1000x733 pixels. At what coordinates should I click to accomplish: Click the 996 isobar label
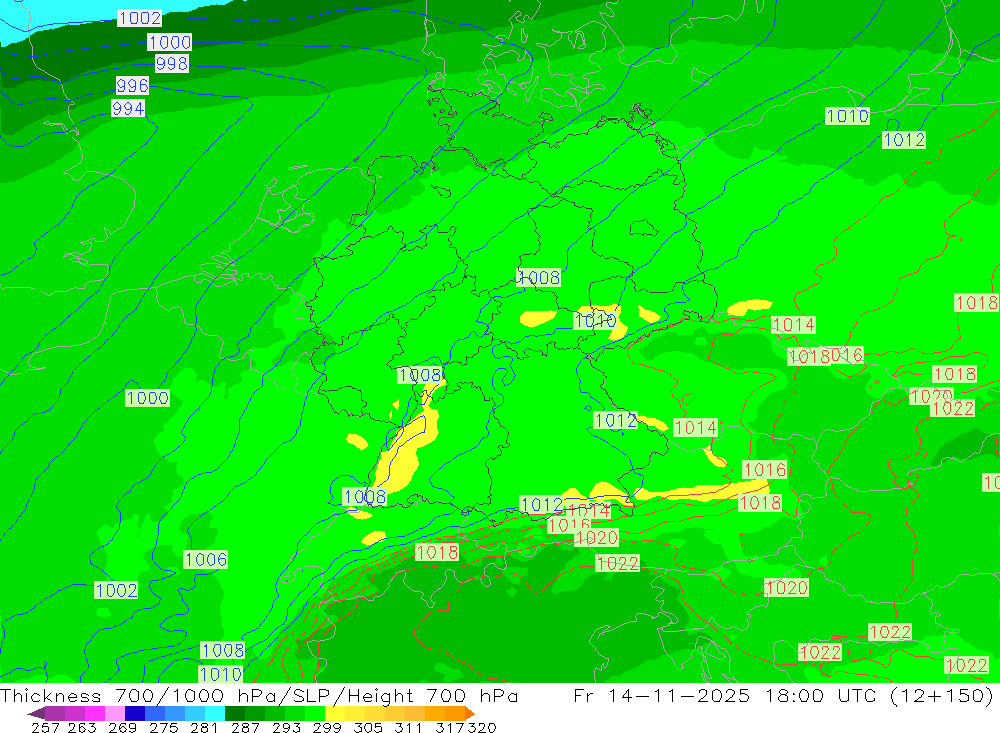133,85
